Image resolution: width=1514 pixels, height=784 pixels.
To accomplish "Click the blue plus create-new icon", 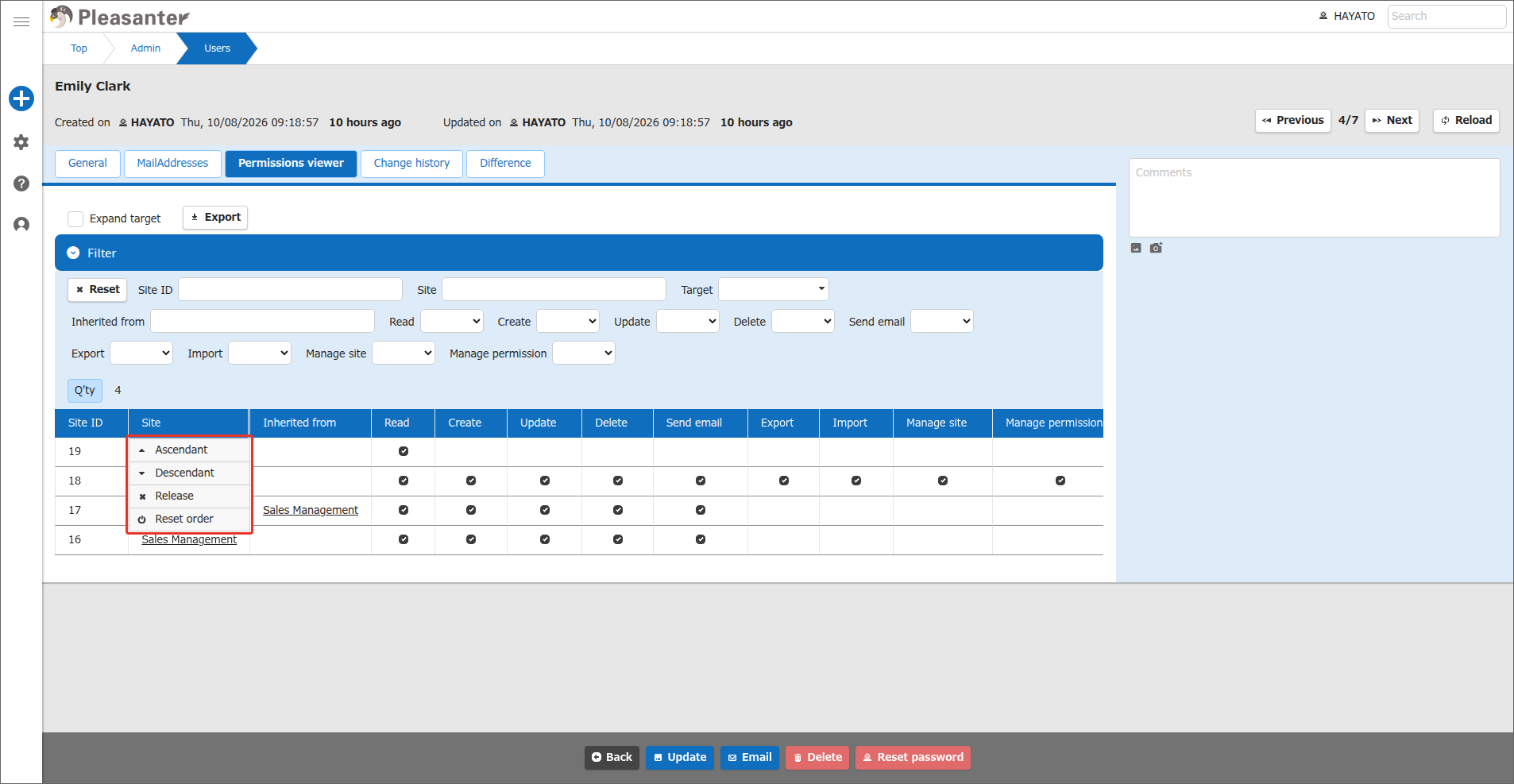I will click(x=21, y=98).
